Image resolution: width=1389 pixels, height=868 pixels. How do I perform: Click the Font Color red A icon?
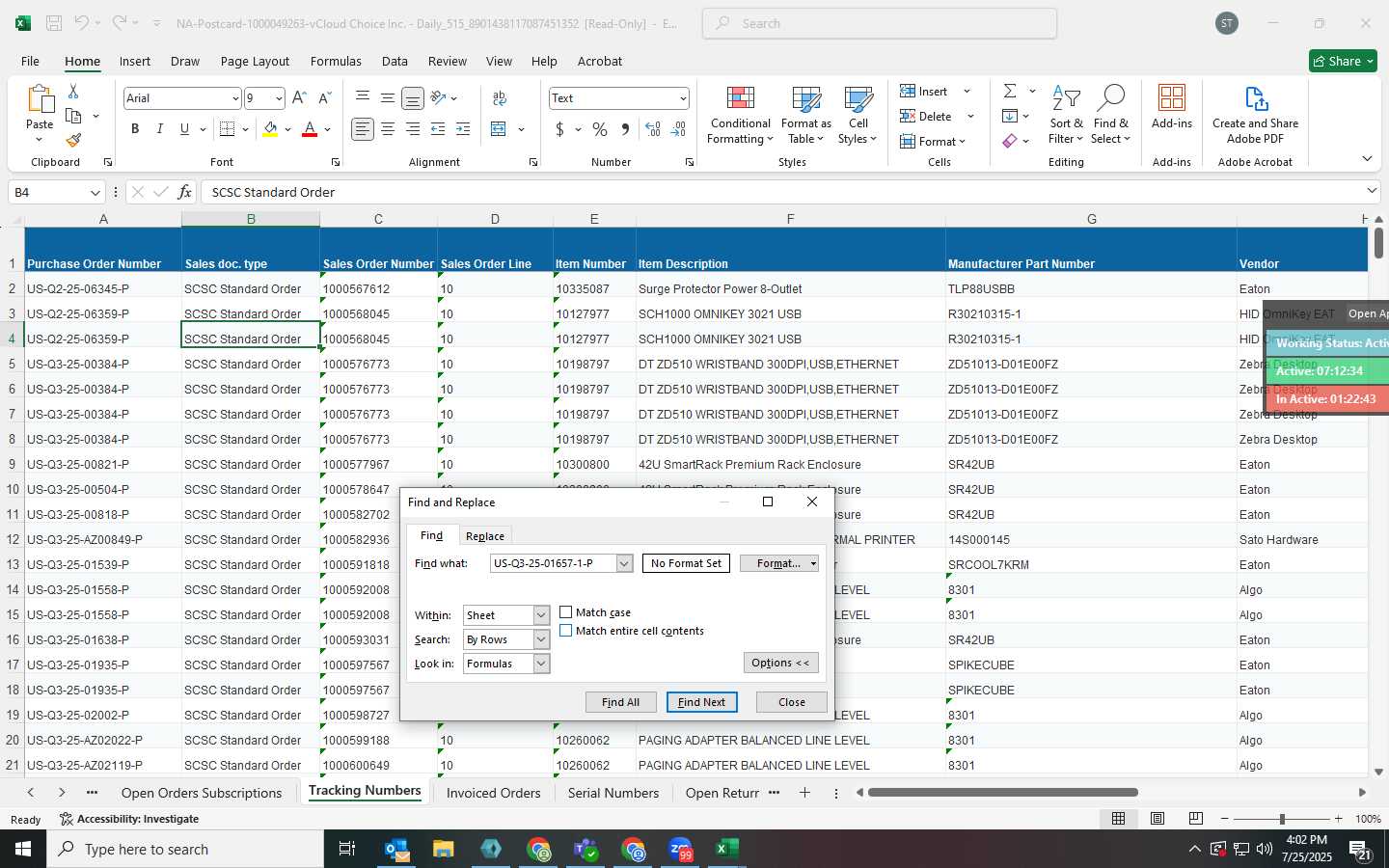click(310, 129)
